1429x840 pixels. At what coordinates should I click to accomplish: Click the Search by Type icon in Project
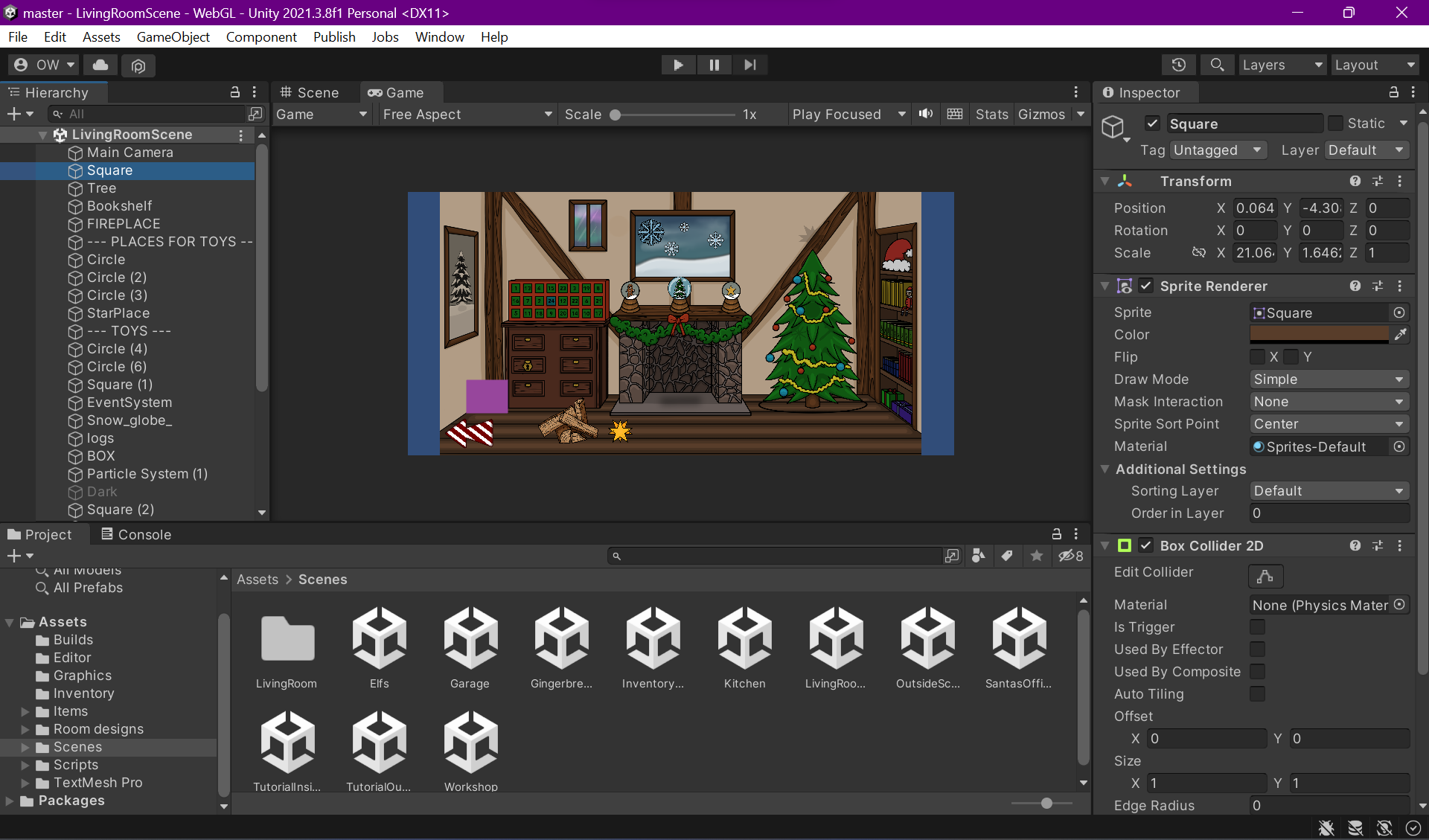[x=979, y=556]
